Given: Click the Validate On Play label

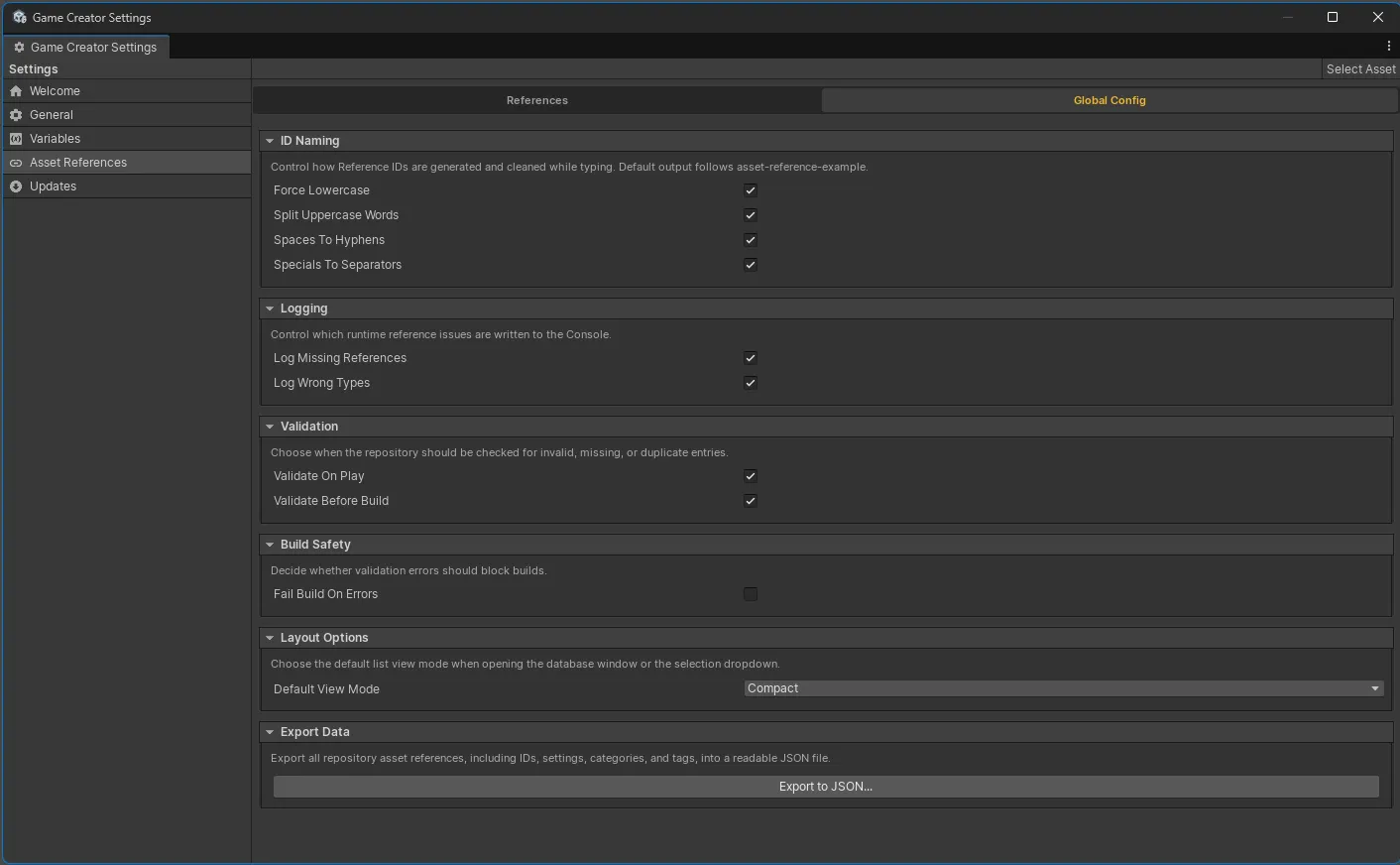Looking at the screenshot, I should [319, 476].
